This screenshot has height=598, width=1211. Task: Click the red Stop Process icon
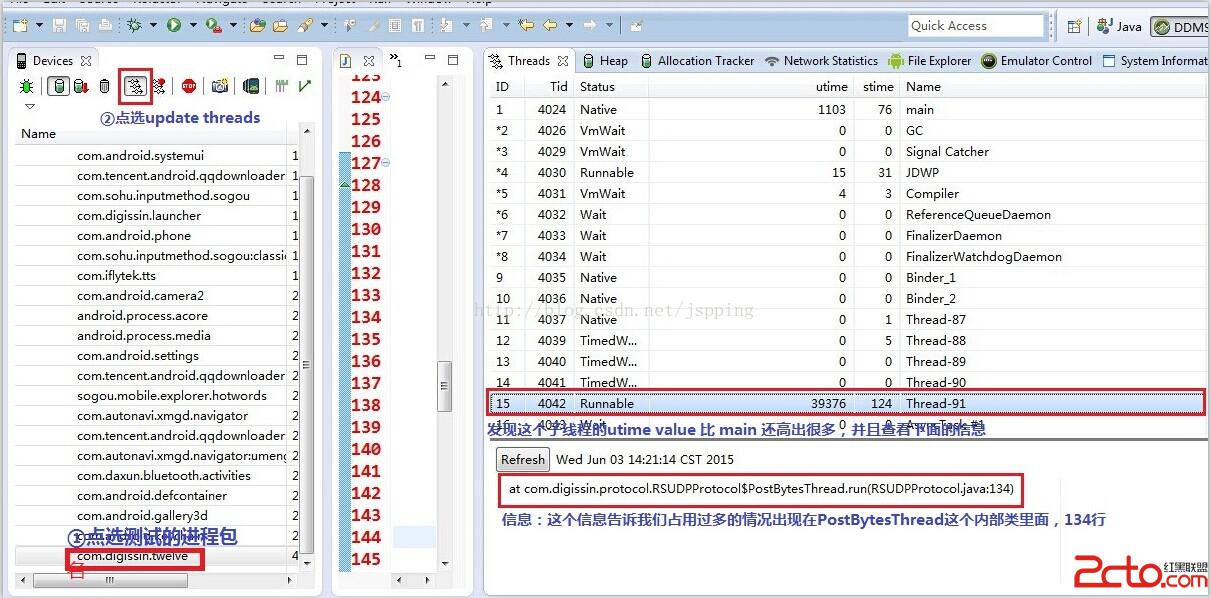[188, 86]
